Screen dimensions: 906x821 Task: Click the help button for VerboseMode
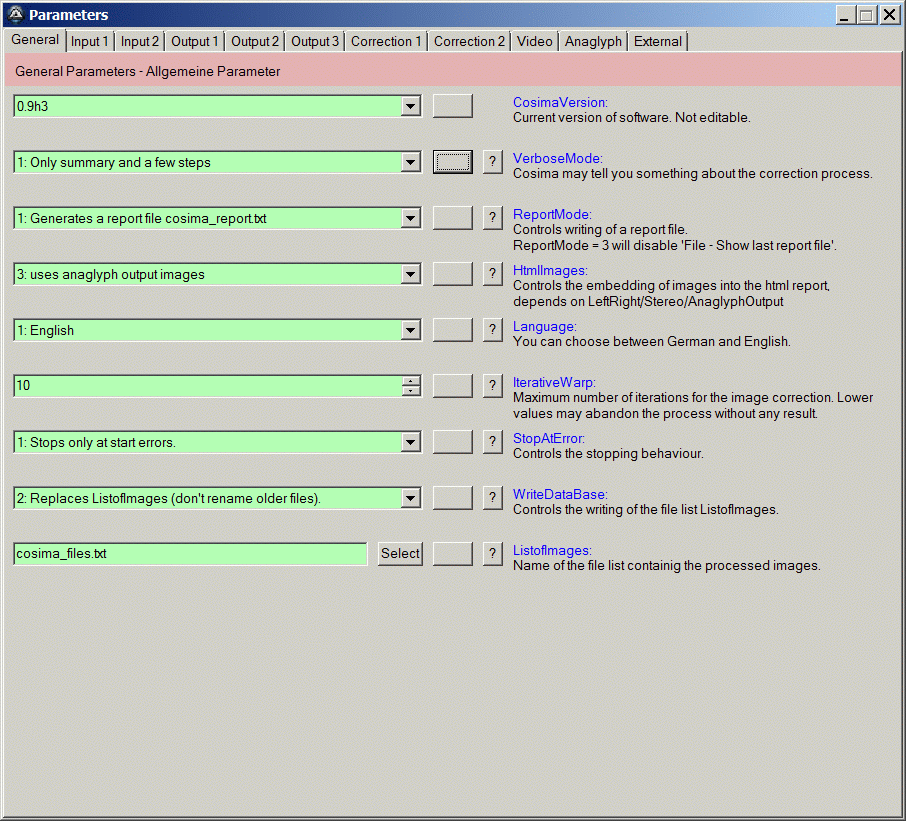[492, 162]
